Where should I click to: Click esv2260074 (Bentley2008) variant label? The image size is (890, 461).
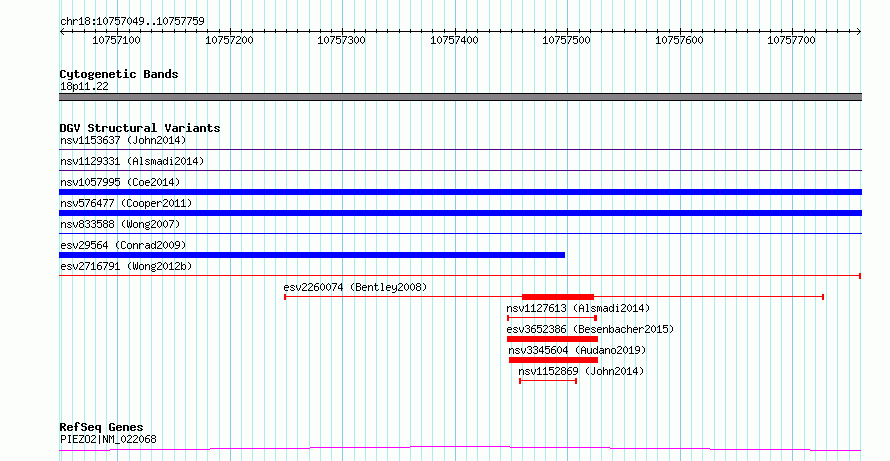point(355,287)
